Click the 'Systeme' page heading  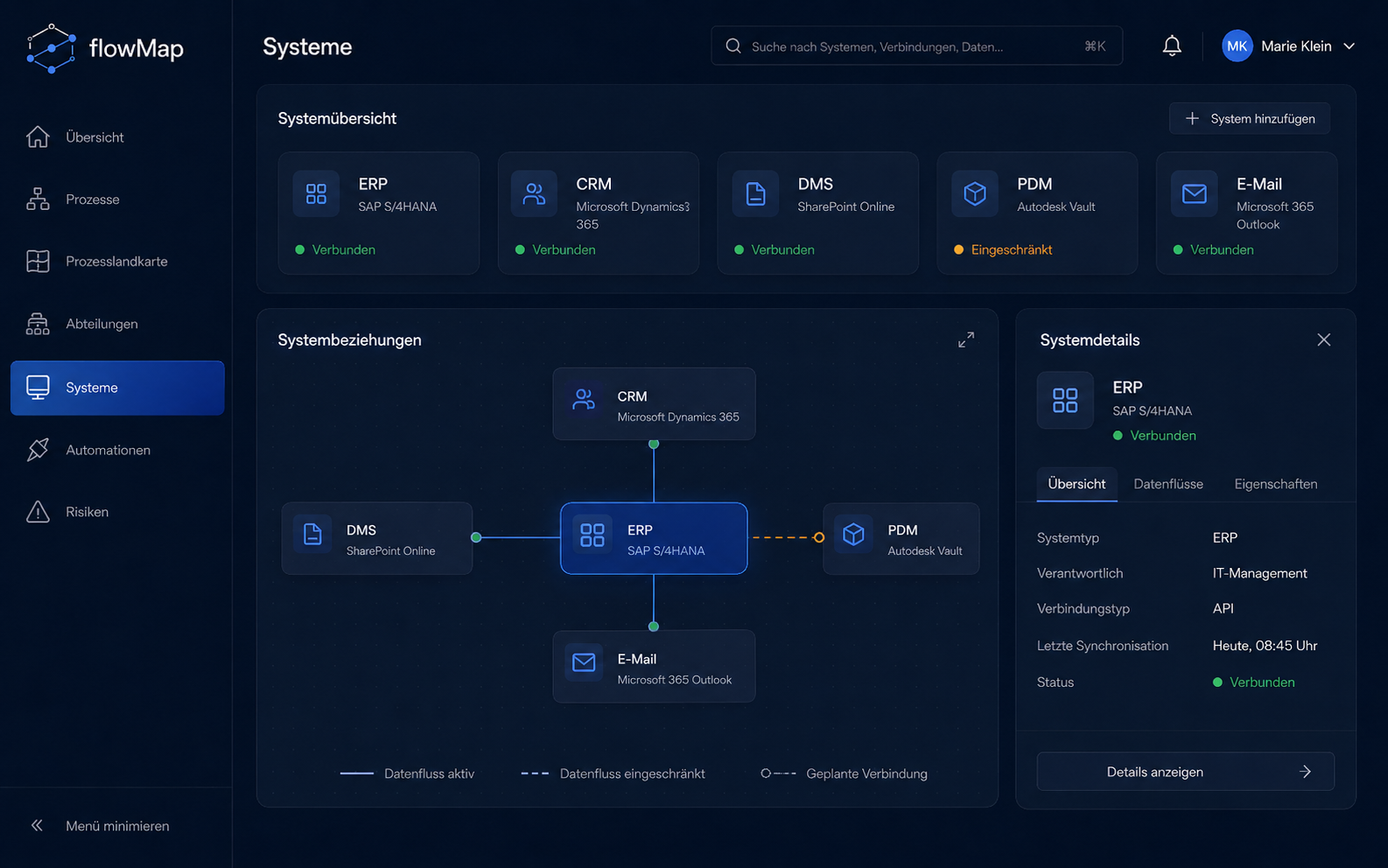pyautogui.click(x=307, y=46)
